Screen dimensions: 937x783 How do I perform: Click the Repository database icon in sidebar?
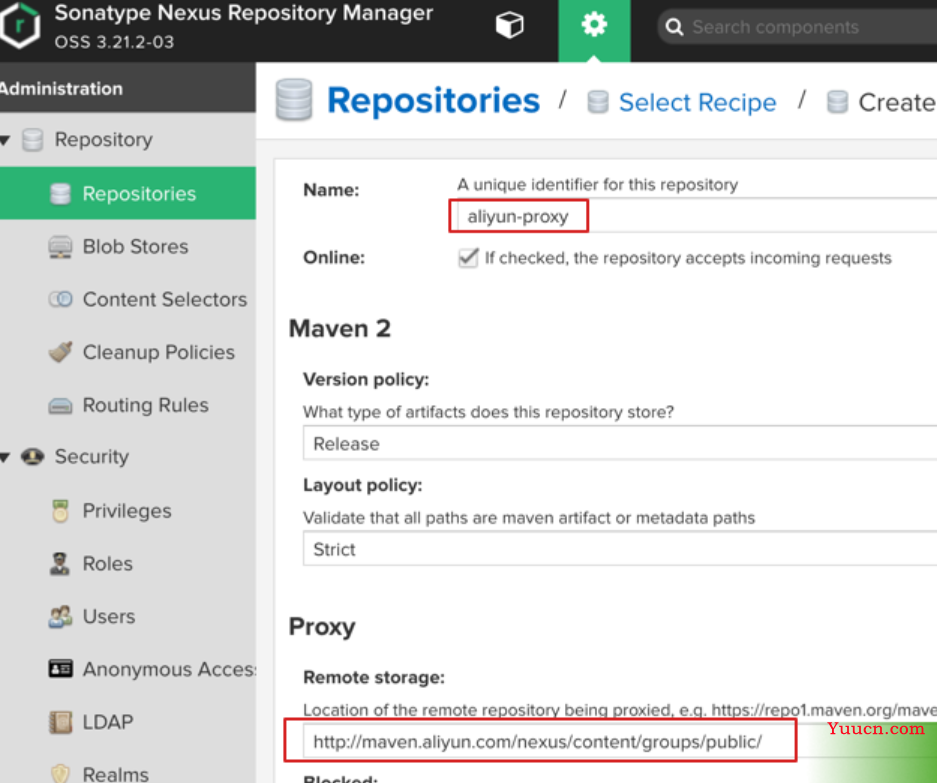tap(32, 140)
